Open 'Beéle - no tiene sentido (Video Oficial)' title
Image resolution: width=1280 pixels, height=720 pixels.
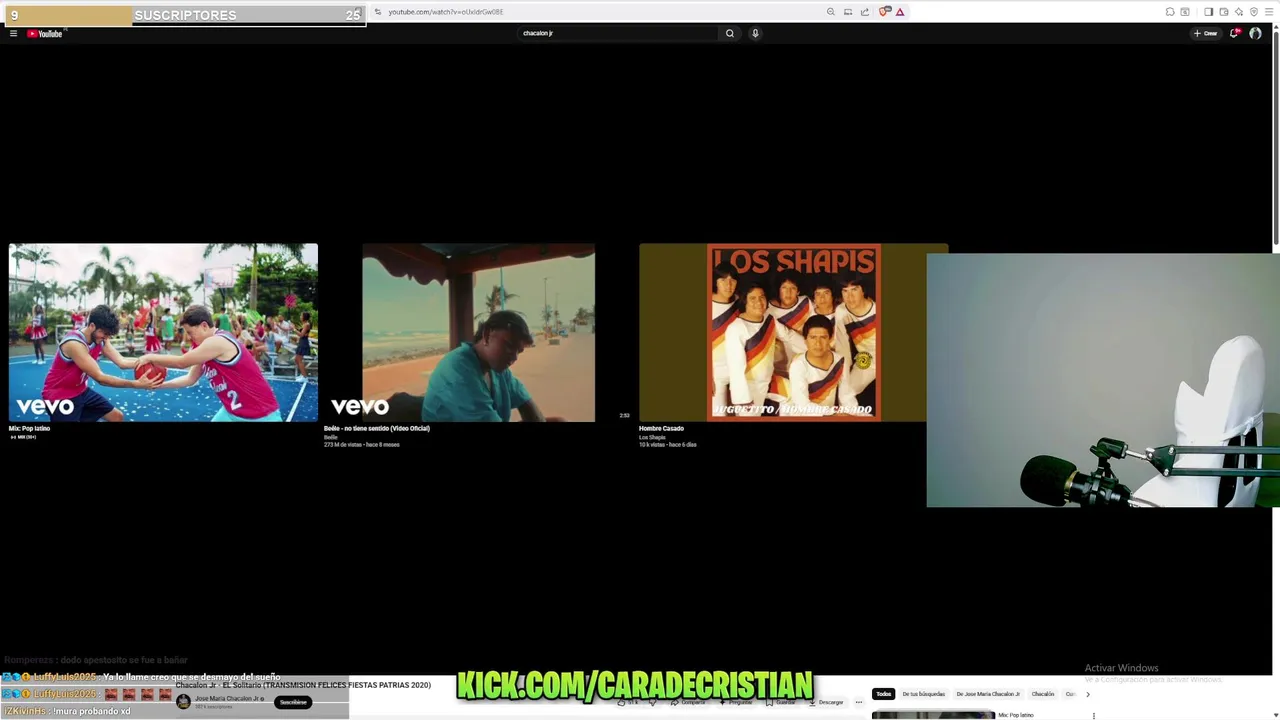click(x=376, y=428)
